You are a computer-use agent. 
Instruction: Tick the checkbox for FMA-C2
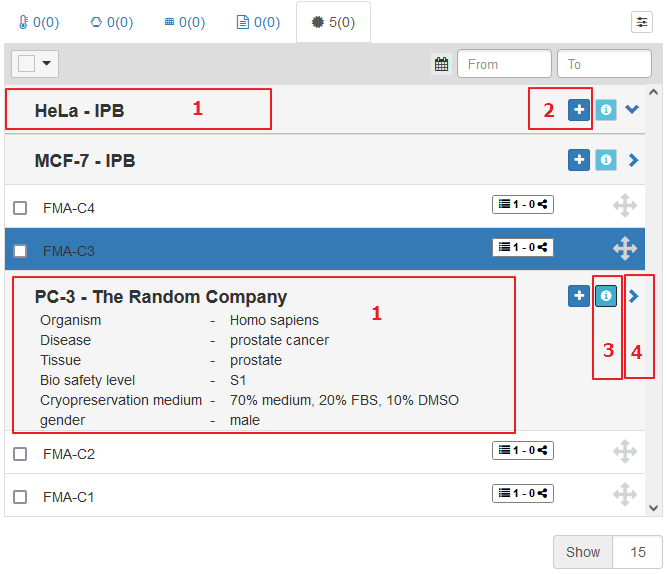tap(20, 454)
